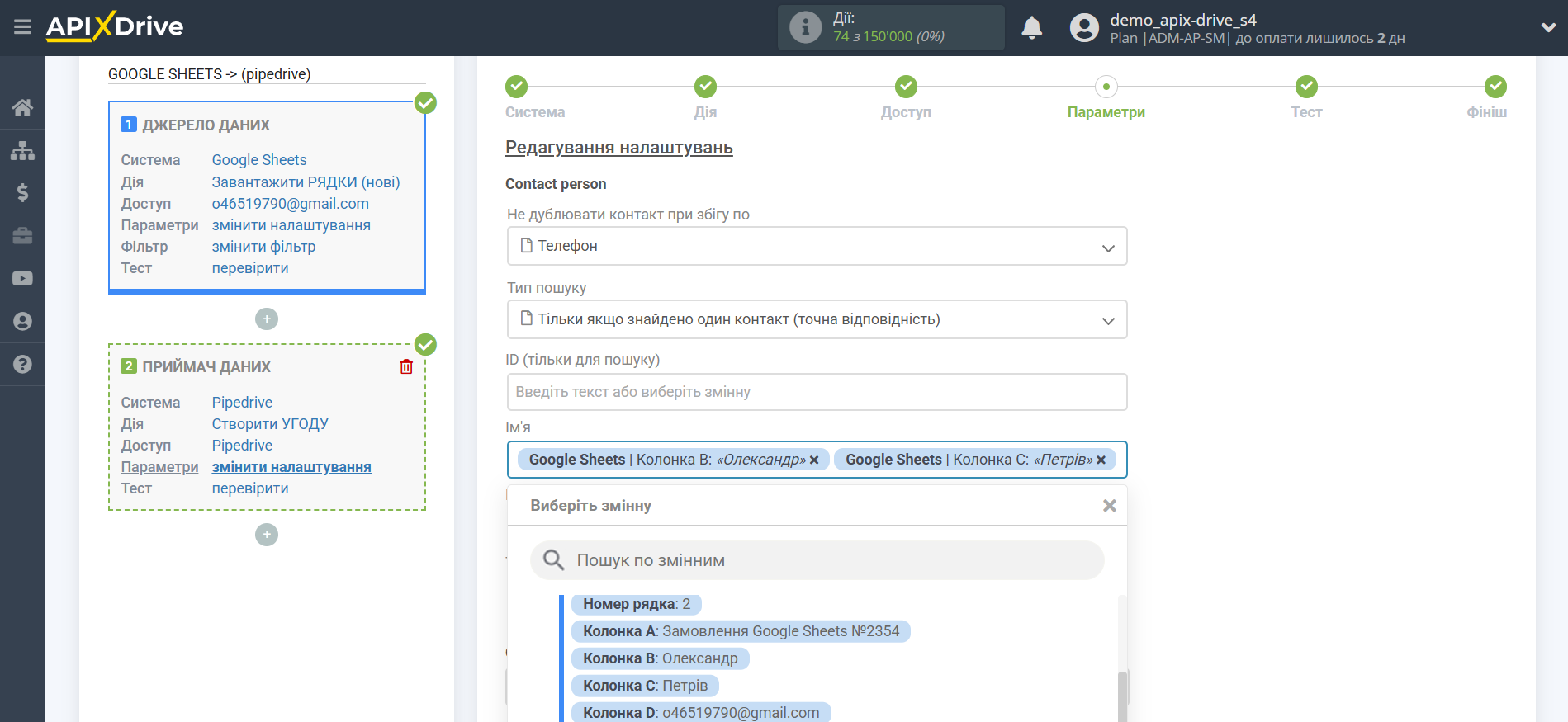
Task: Click Завантажити РЯДКИ (нові) link
Action: coord(306,182)
